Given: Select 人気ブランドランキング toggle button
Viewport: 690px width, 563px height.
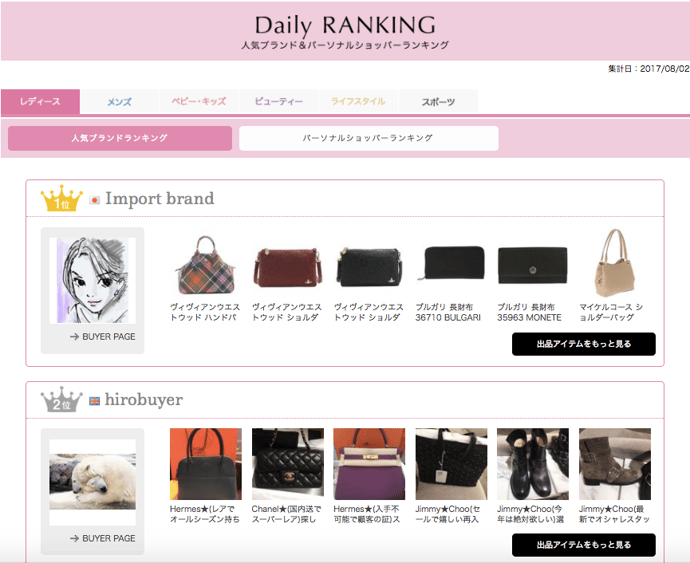Looking at the screenshot, I should pos(119,138).
